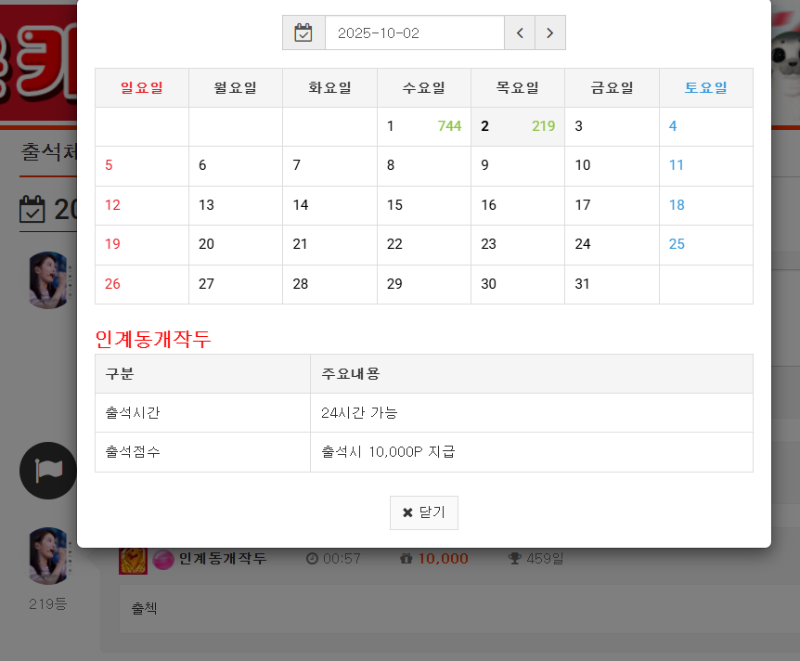Click the trophy icon beside 459일
The width and height of the screenshot is (800, 661).
pyautogui.click(x=514, y=559)
